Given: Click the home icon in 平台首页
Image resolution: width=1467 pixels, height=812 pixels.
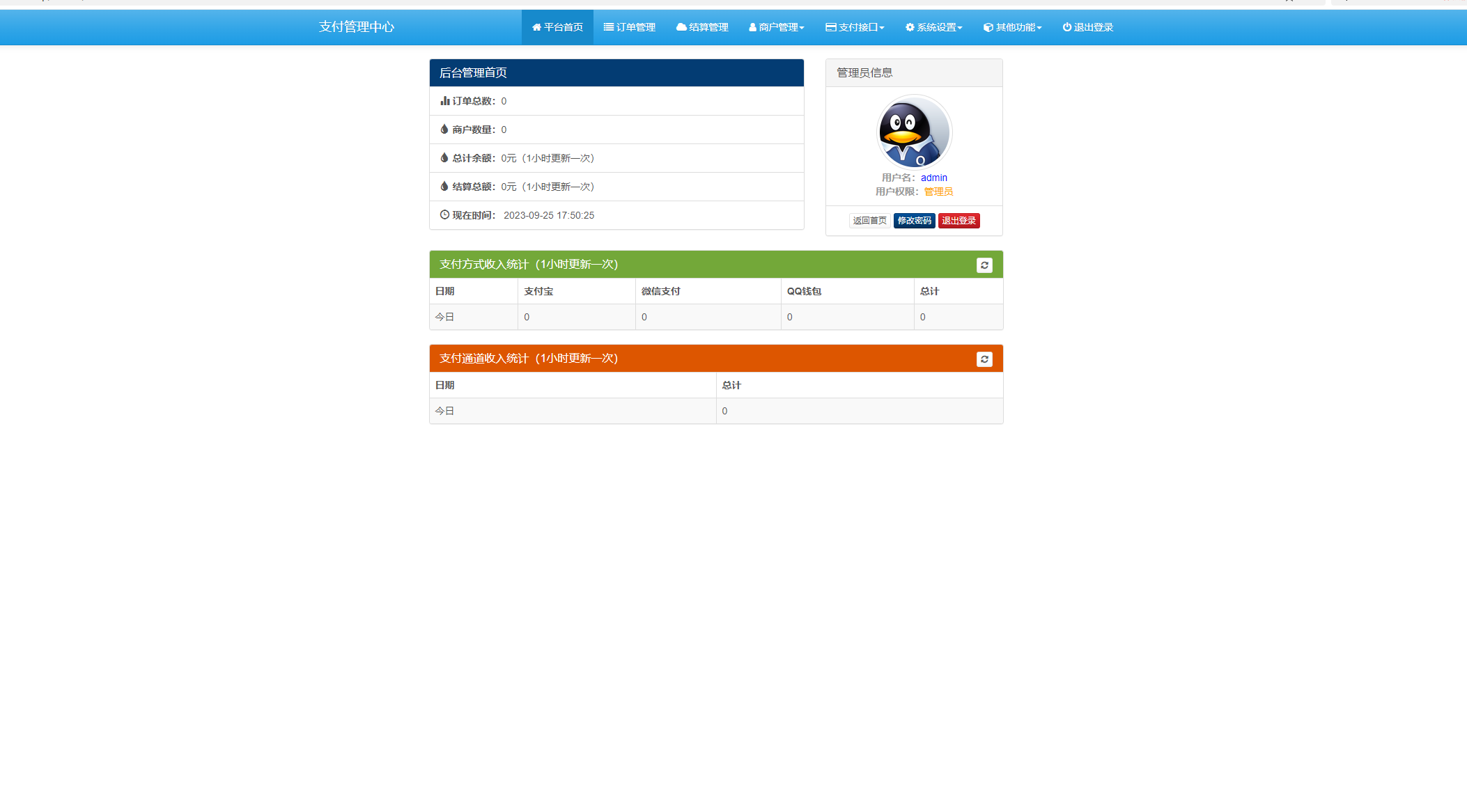Looking at the screenshot, I should coord(536,27).
